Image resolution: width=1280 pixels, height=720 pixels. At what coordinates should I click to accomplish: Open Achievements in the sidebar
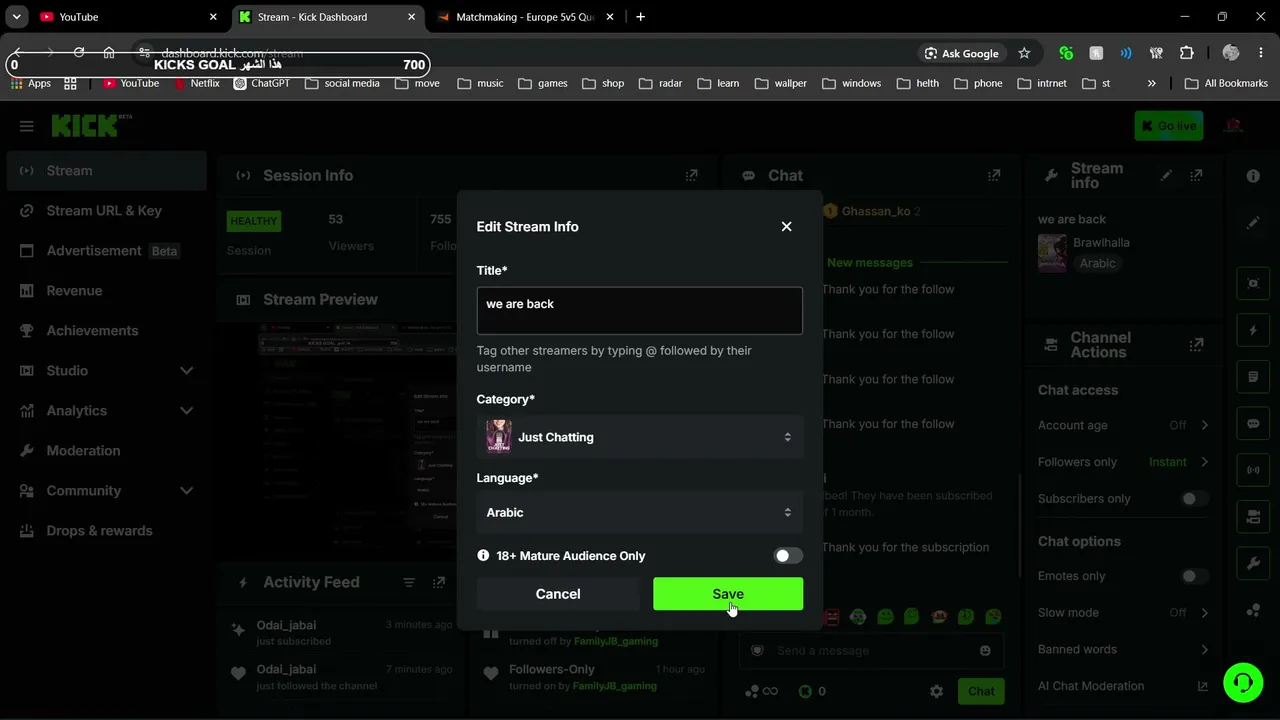(x=106, y=331)
